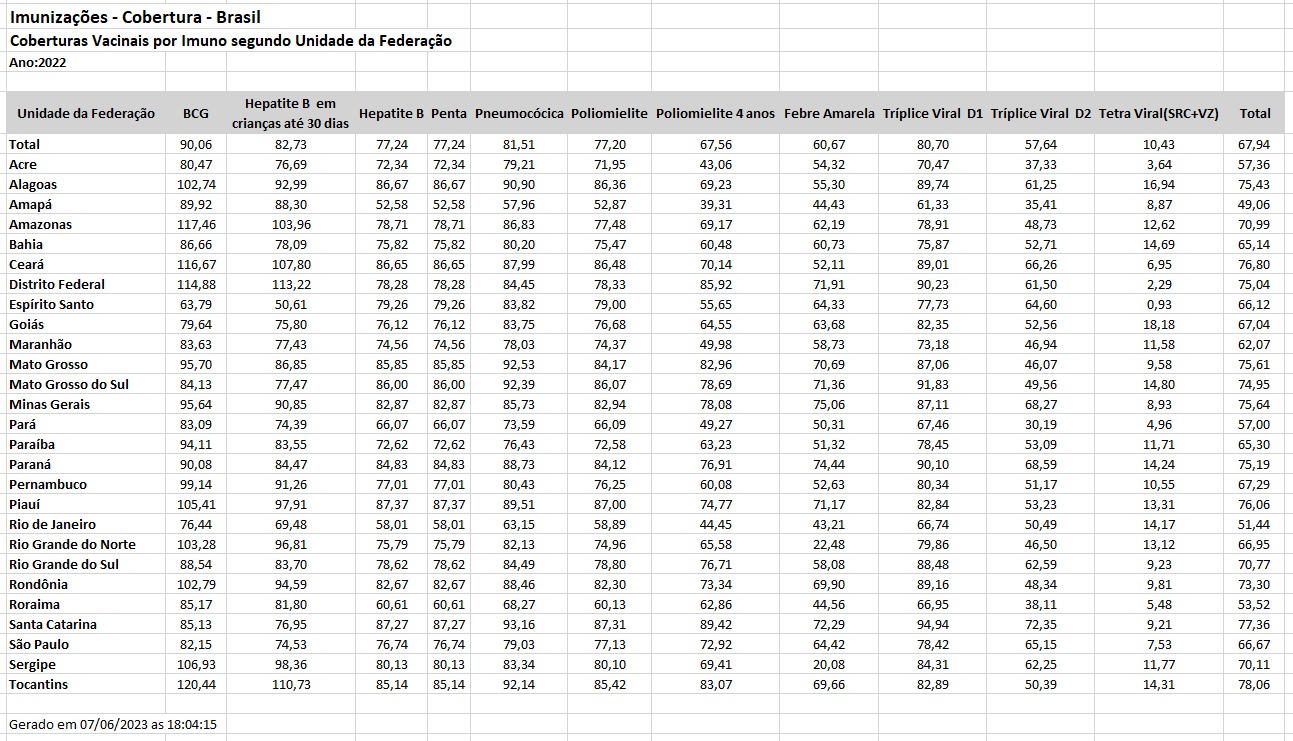Select the 'Penta' column header
Screen dimensions: 1293x741
[449, 114]
